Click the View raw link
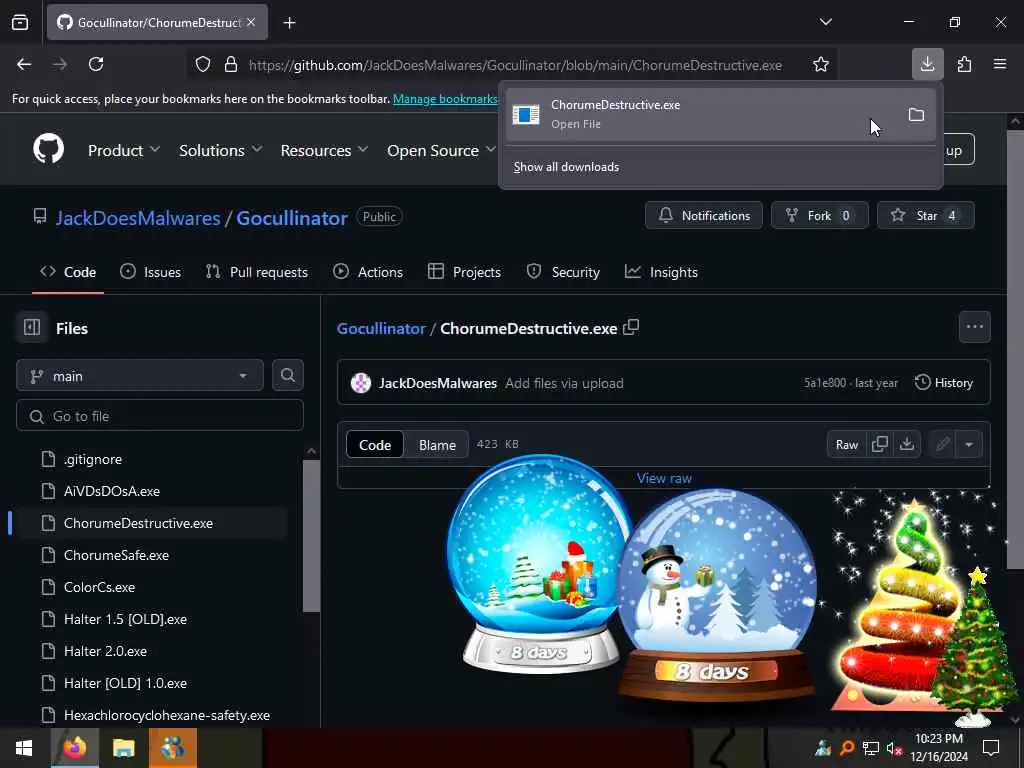The width and height of the screenshot is (1024, 768). pyautogui.click(x=664, y=478)
